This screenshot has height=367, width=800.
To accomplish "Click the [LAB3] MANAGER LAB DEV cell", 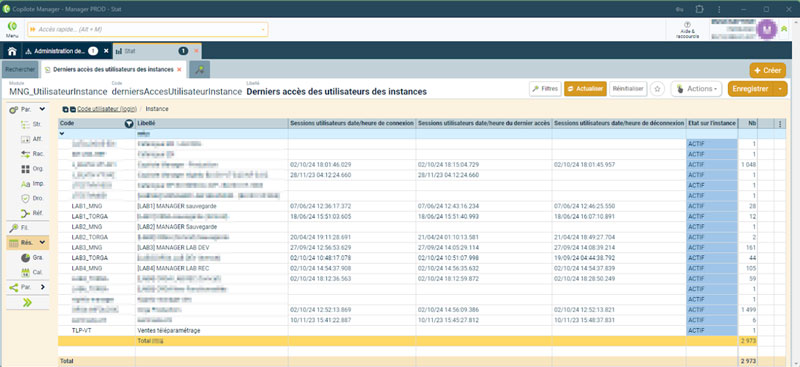I will (x=212, y=248).
